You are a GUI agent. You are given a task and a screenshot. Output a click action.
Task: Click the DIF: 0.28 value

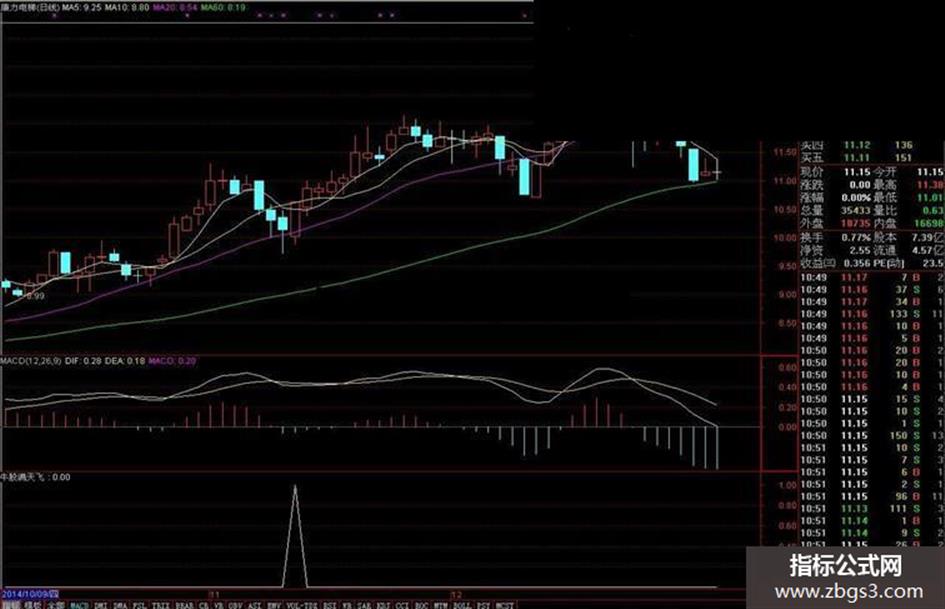[x=83, y=361]
